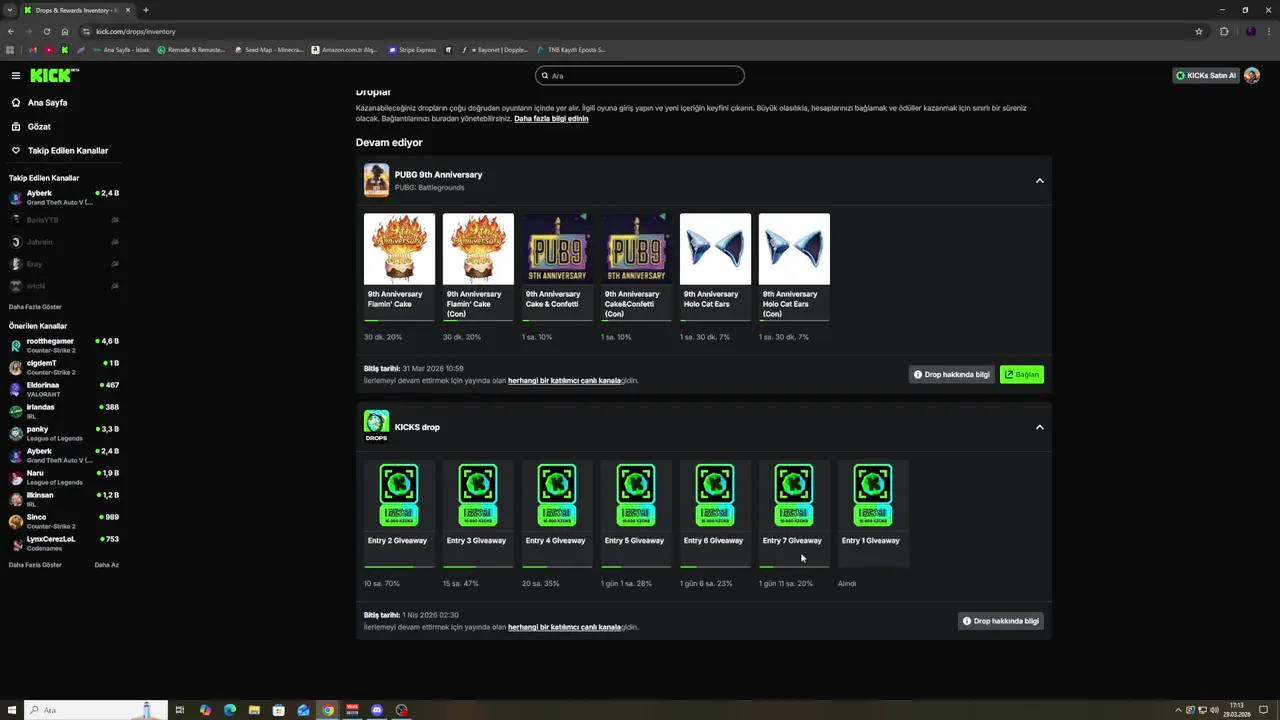The height and width of the screenshot is (720, 1280).
Task: Click the browser home icon
Action: pyautogui.click(x=65, y=31)
